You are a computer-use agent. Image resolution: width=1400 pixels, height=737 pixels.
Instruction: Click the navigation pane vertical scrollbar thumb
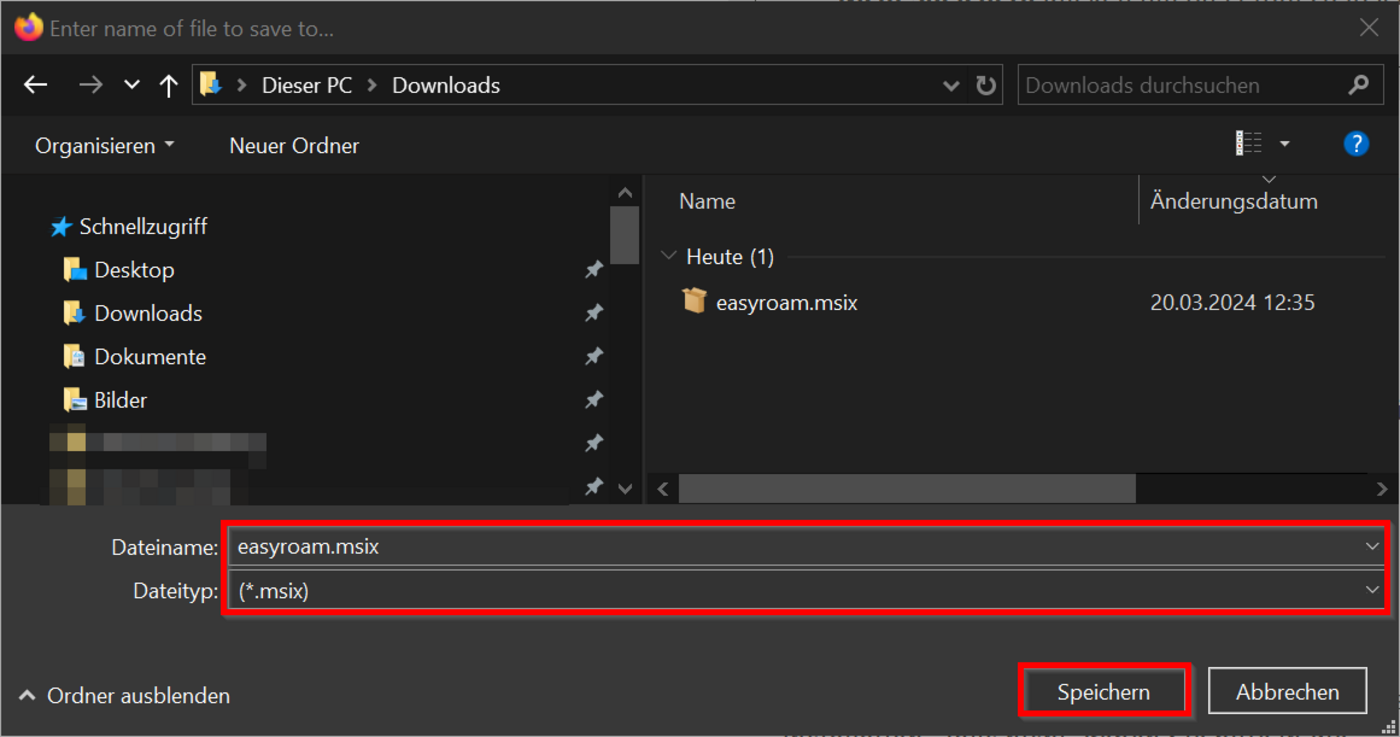click(625, 235)
